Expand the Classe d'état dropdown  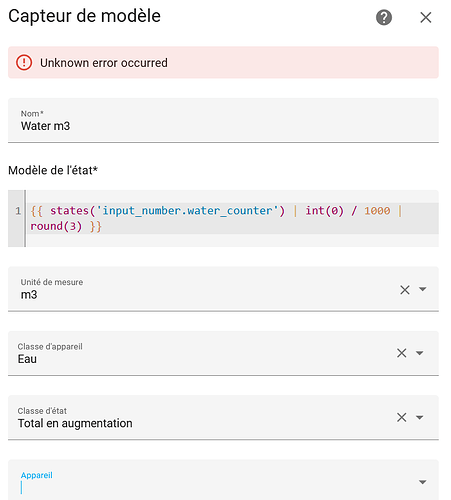tap(420, 417)
